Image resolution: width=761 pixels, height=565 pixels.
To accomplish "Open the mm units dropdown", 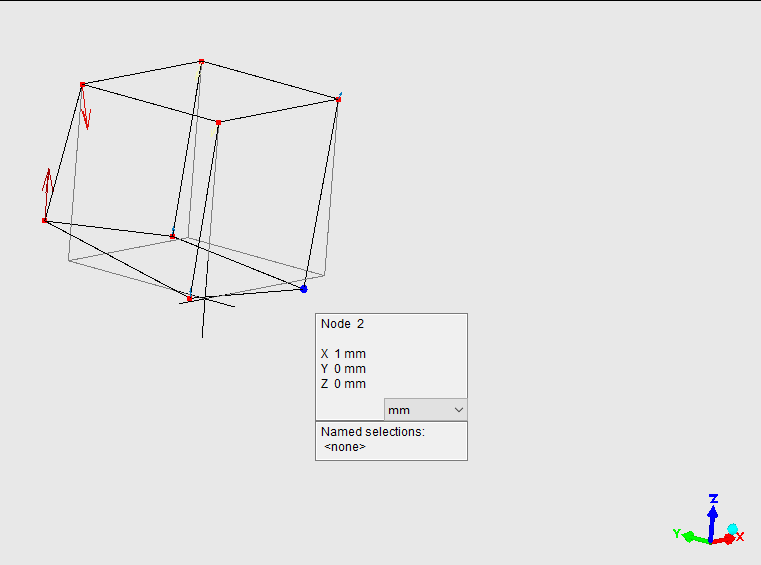I will (x=426, y=410).
